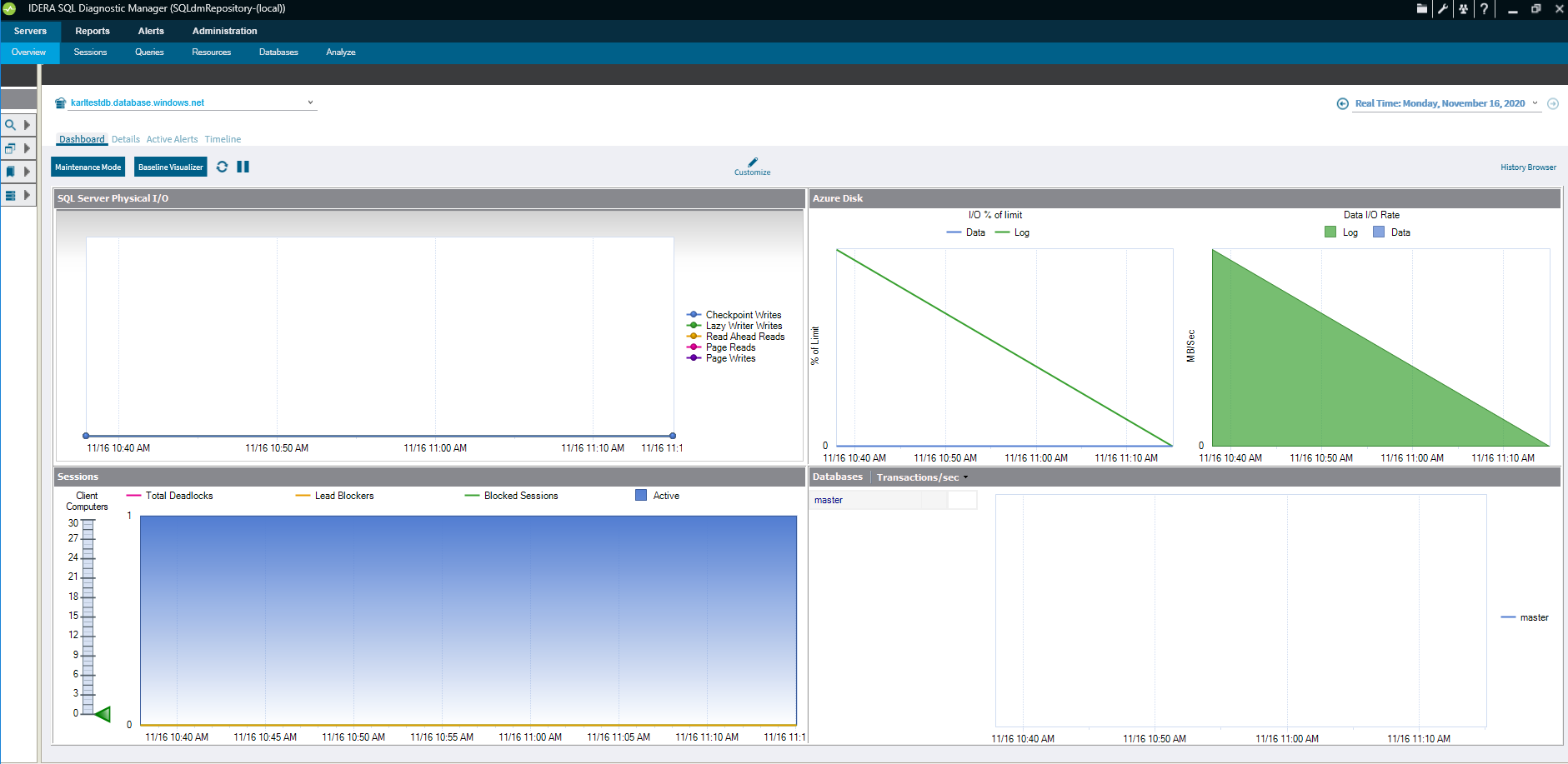Click the green Log swatch in Data I/O Rate
The width and height of the screenshot is (1568, 764).
point(1330,232)
